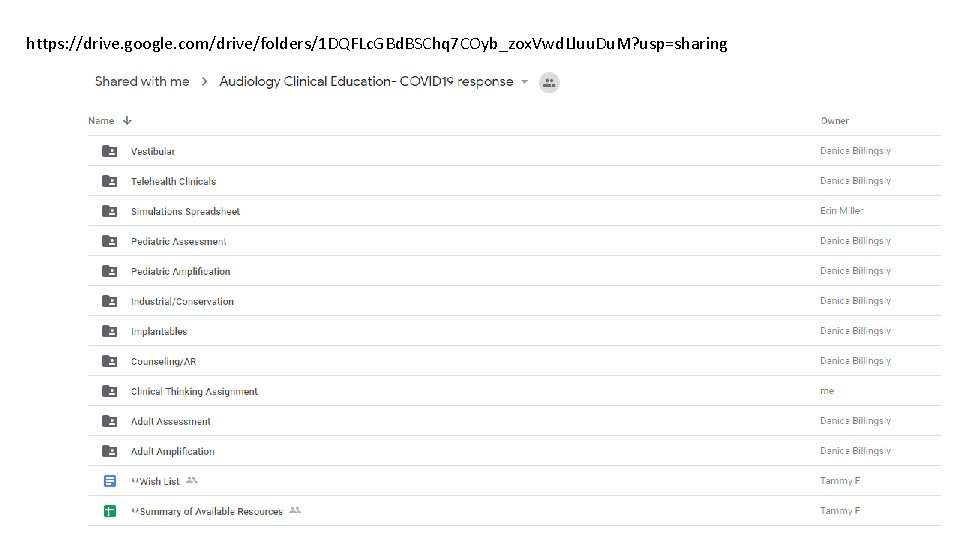Click the Implantables folder icon
960x540 pixels.
110,331
